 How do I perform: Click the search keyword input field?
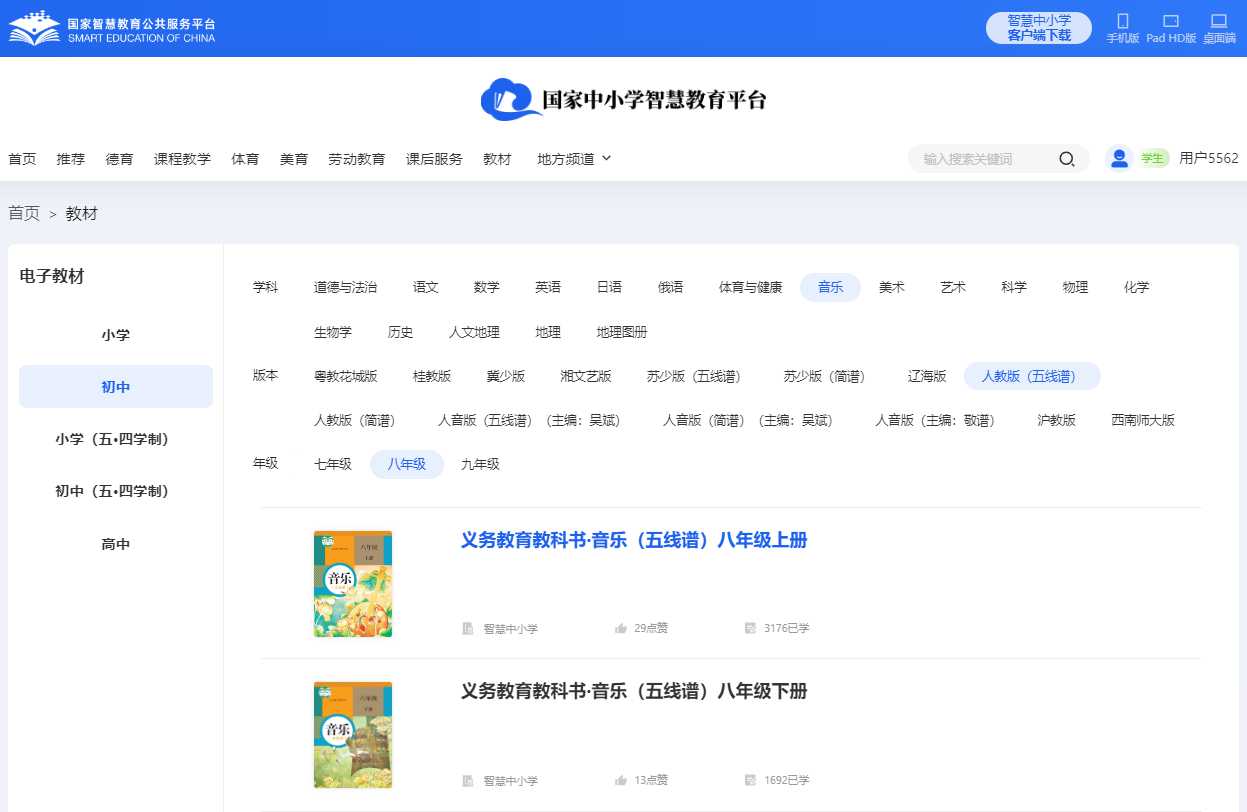pos(985,159)
